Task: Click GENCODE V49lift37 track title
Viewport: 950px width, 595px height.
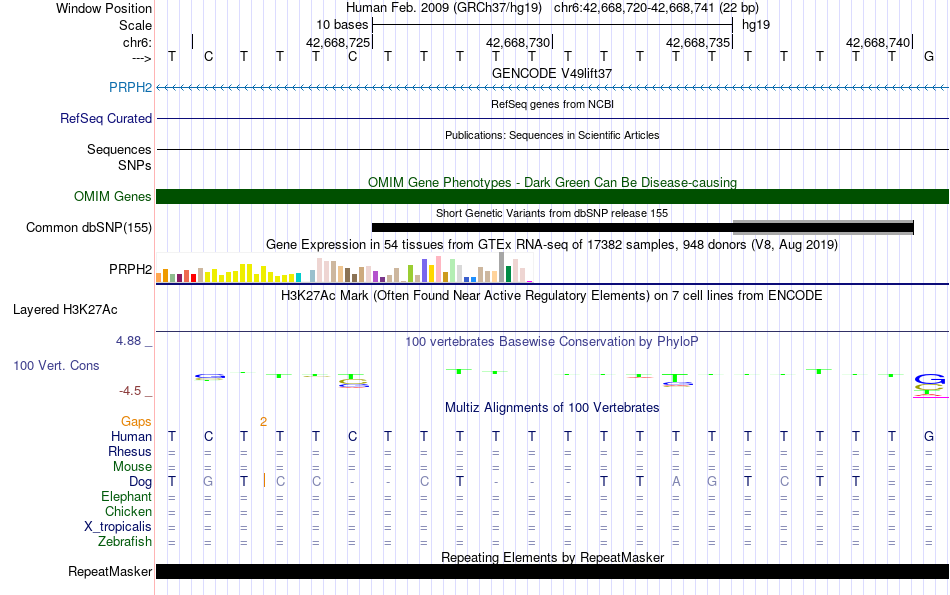Action: pos(552,73)
